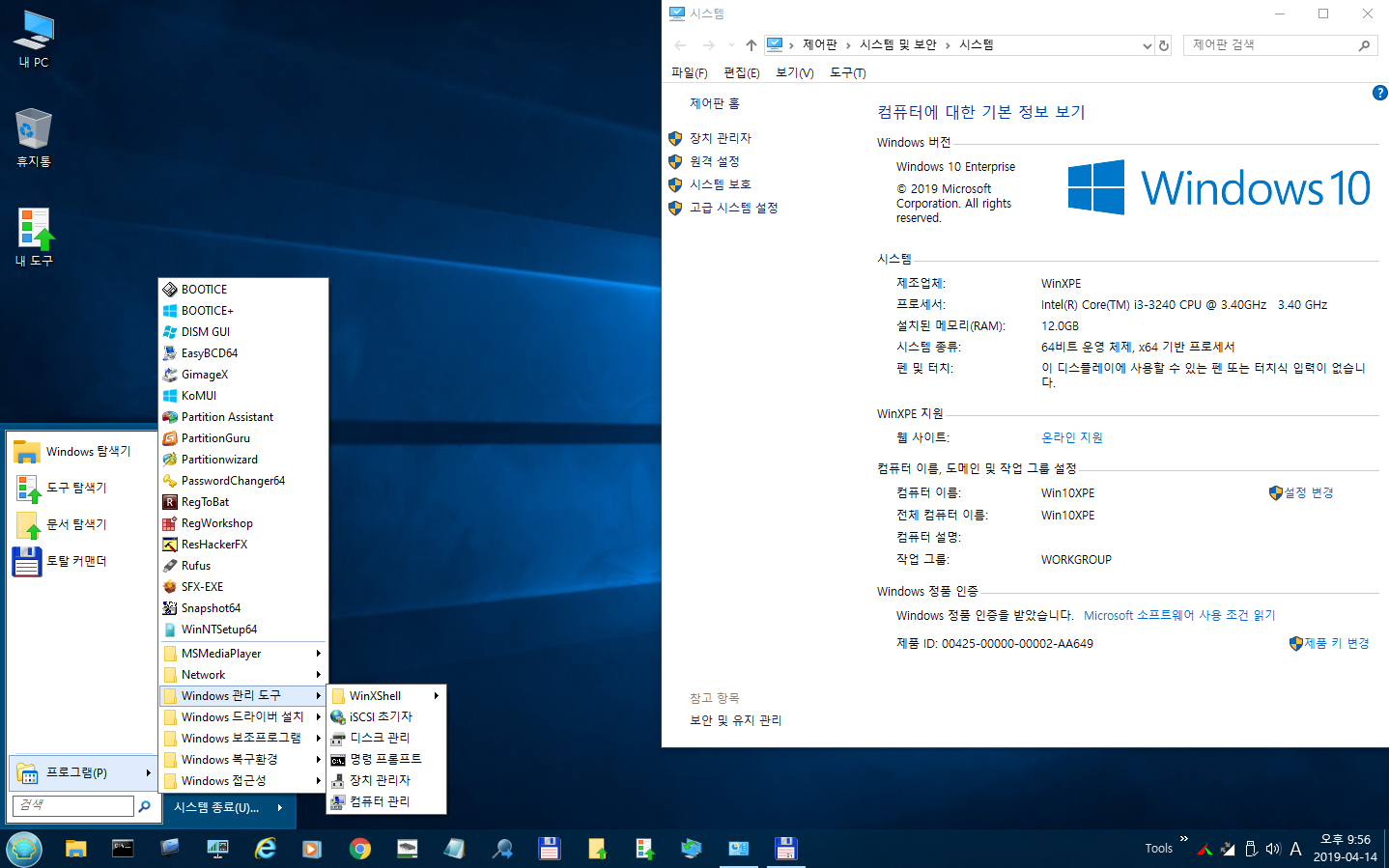Open Windows 탐색기 from start menu
1389x868 pixels.
82,451
